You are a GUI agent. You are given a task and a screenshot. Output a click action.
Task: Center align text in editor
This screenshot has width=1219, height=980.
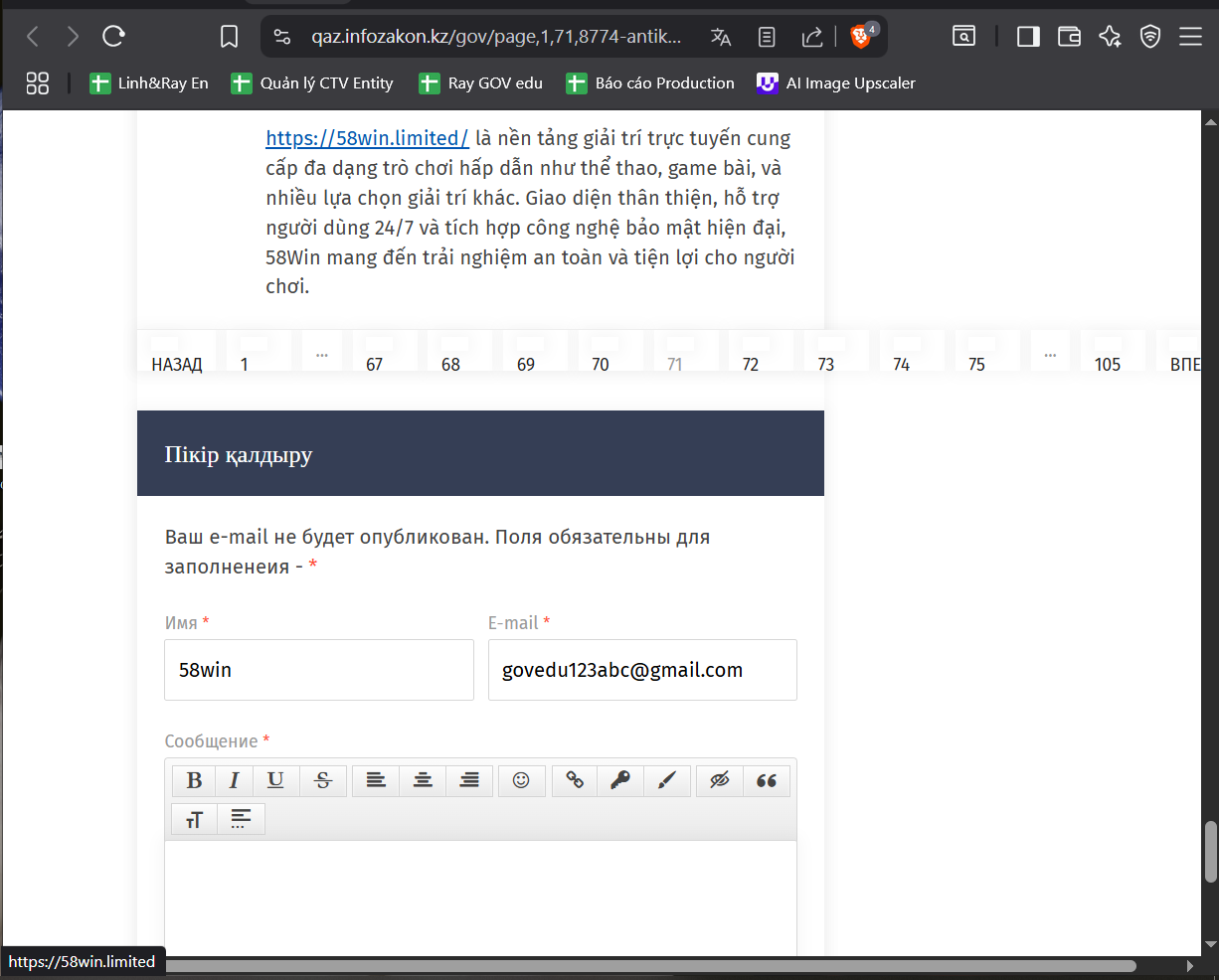point(423,780)
